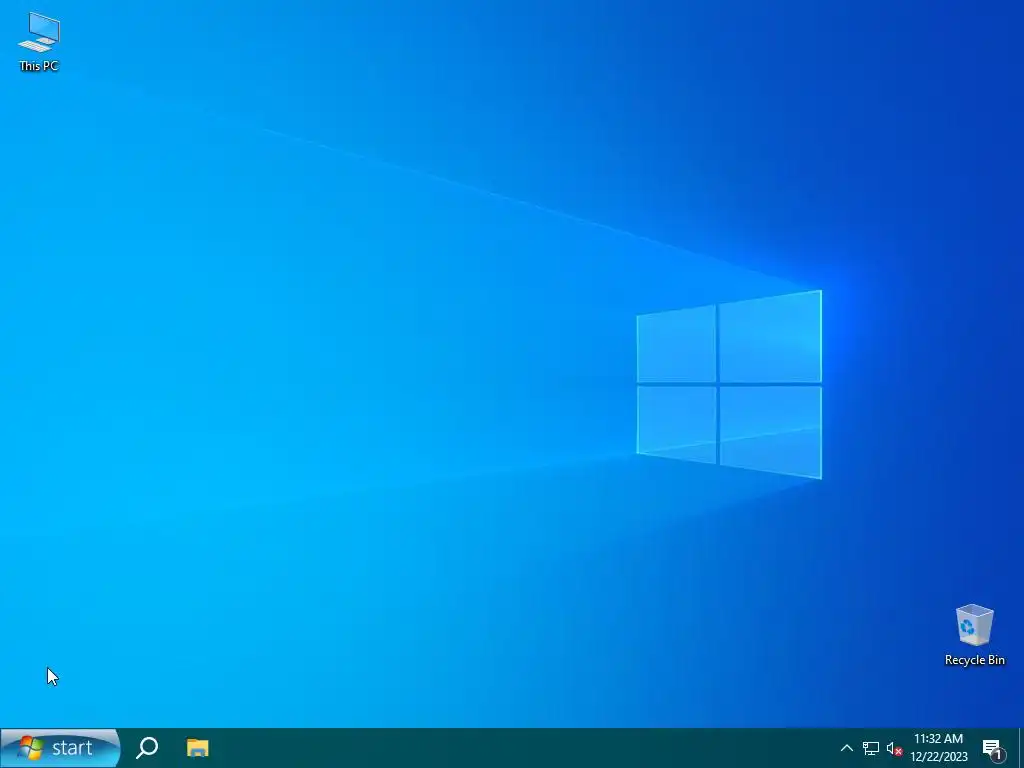Open the start menu button
Viewport: 1024px width, 768px height.
(x=60, y=748)
